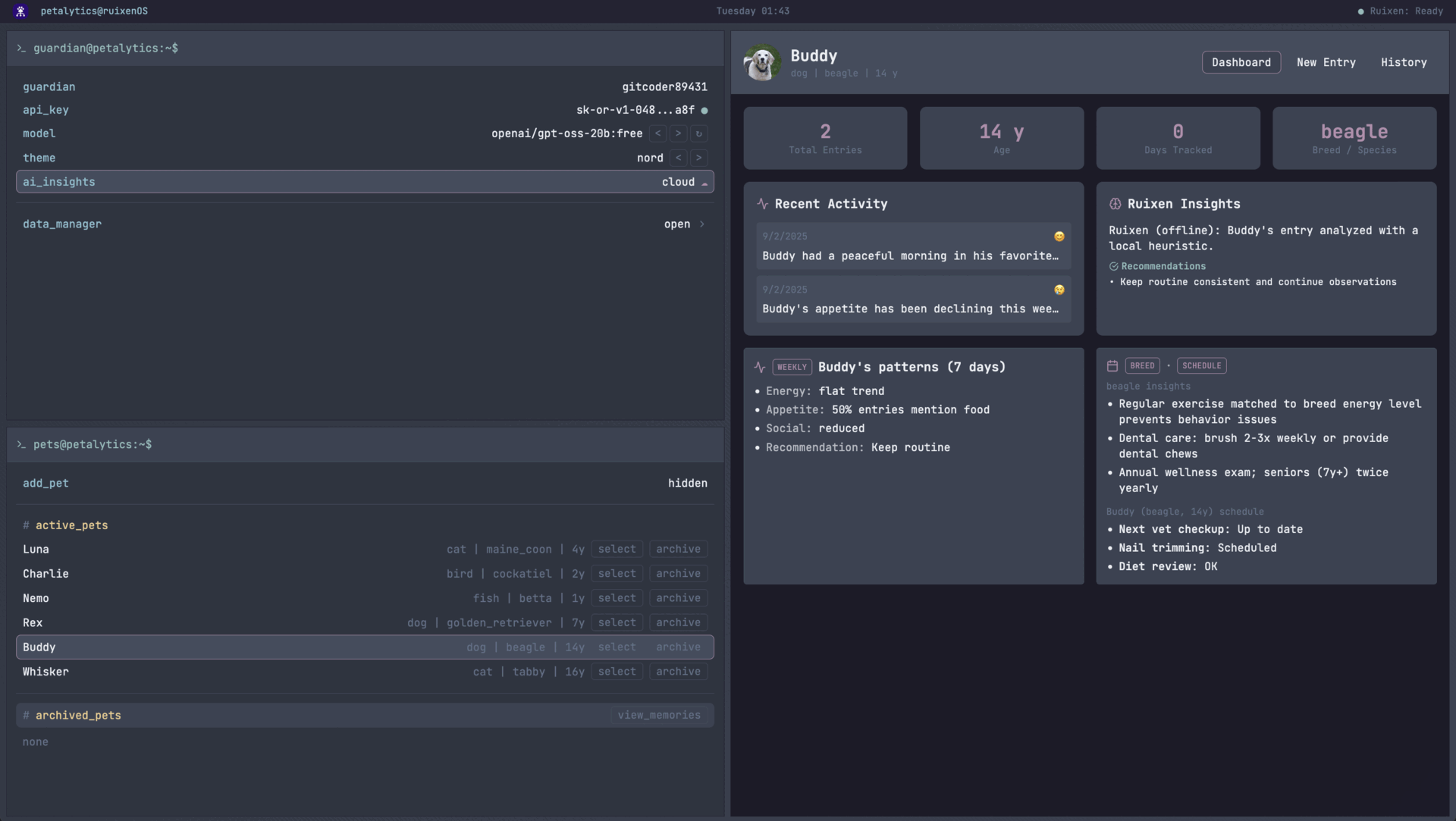Click the refresh models icon
Viewport: 1456px width, 821px height.
click(698, 133)
